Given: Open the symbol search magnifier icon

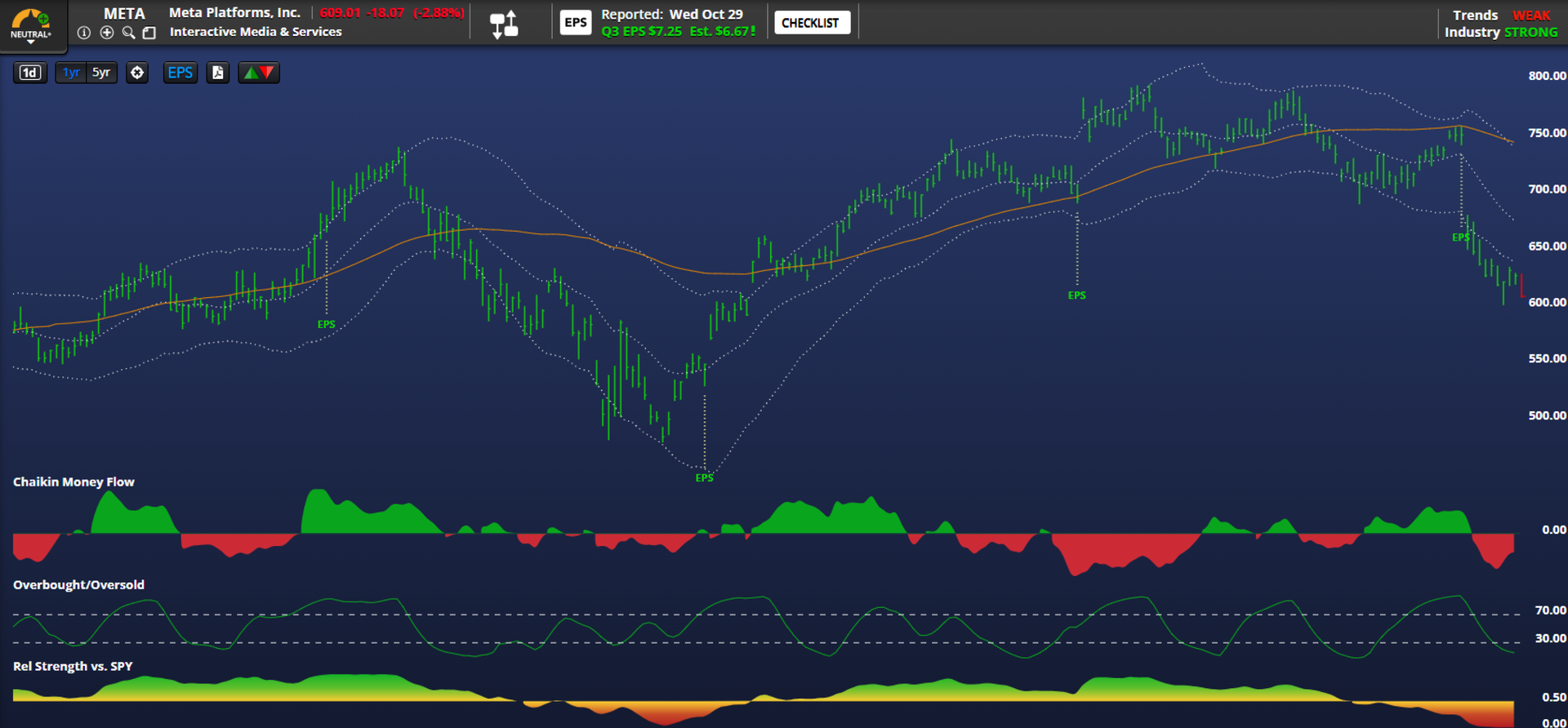Looking at the screenshot, I should [x=128, y=33].
